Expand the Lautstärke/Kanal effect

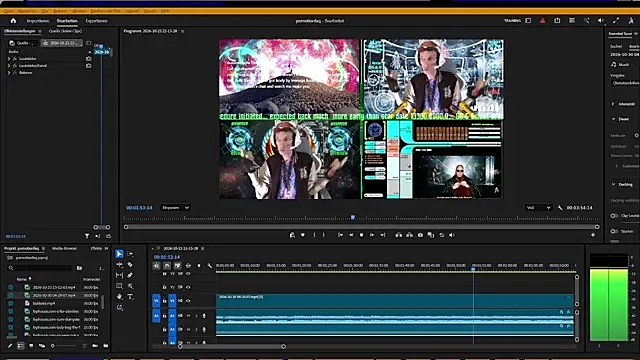point(9,66)
